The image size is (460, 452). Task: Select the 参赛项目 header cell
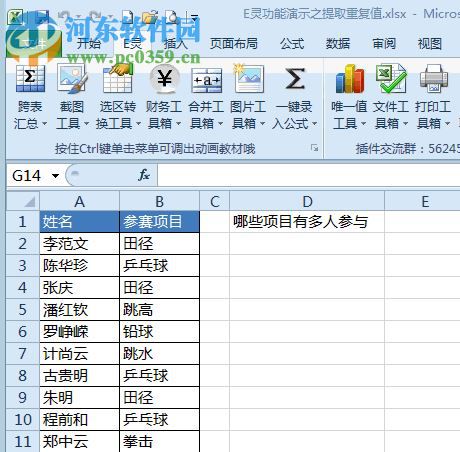[x=159, y=222]
